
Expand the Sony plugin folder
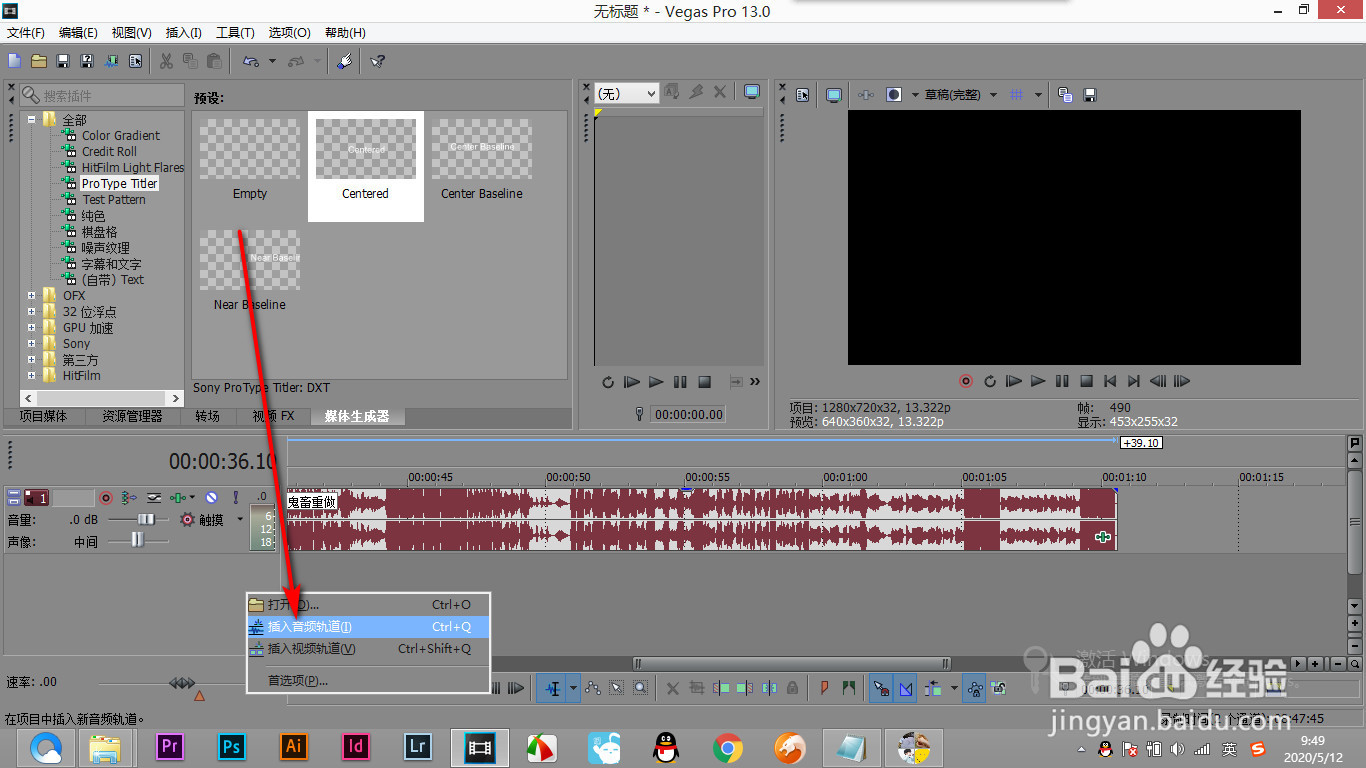point(32,344)
